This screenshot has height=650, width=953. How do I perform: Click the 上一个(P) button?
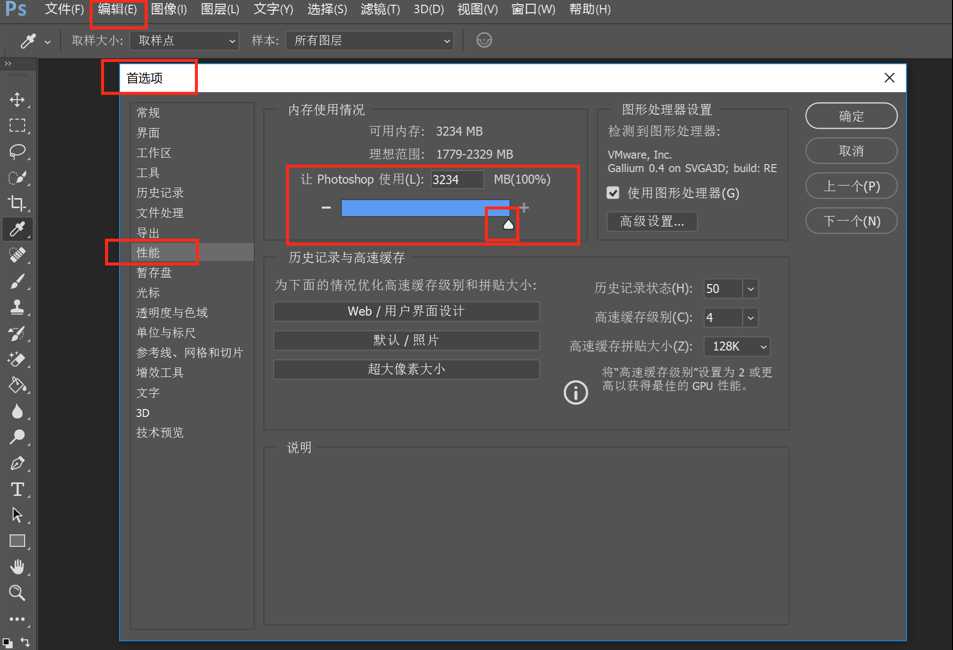coord(851,186)
